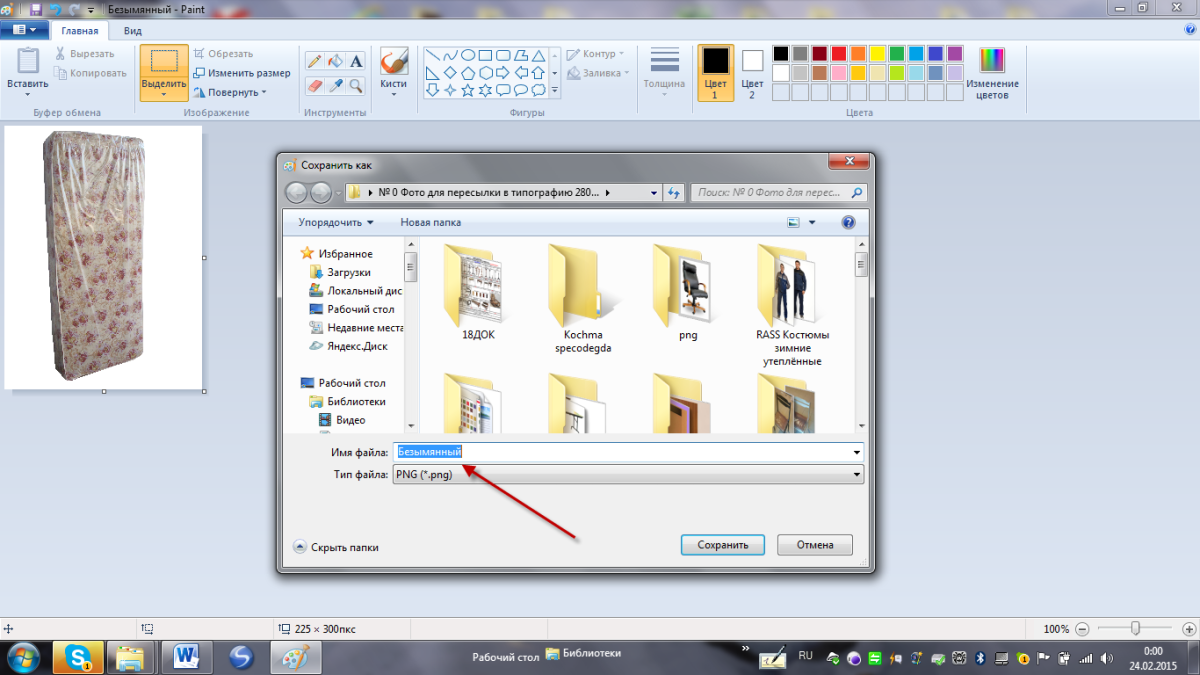This screenshot has height=675, width=1200.
Task: Click Обрезать crop in Paint ribbon
Action: click(x=223, y=54)
